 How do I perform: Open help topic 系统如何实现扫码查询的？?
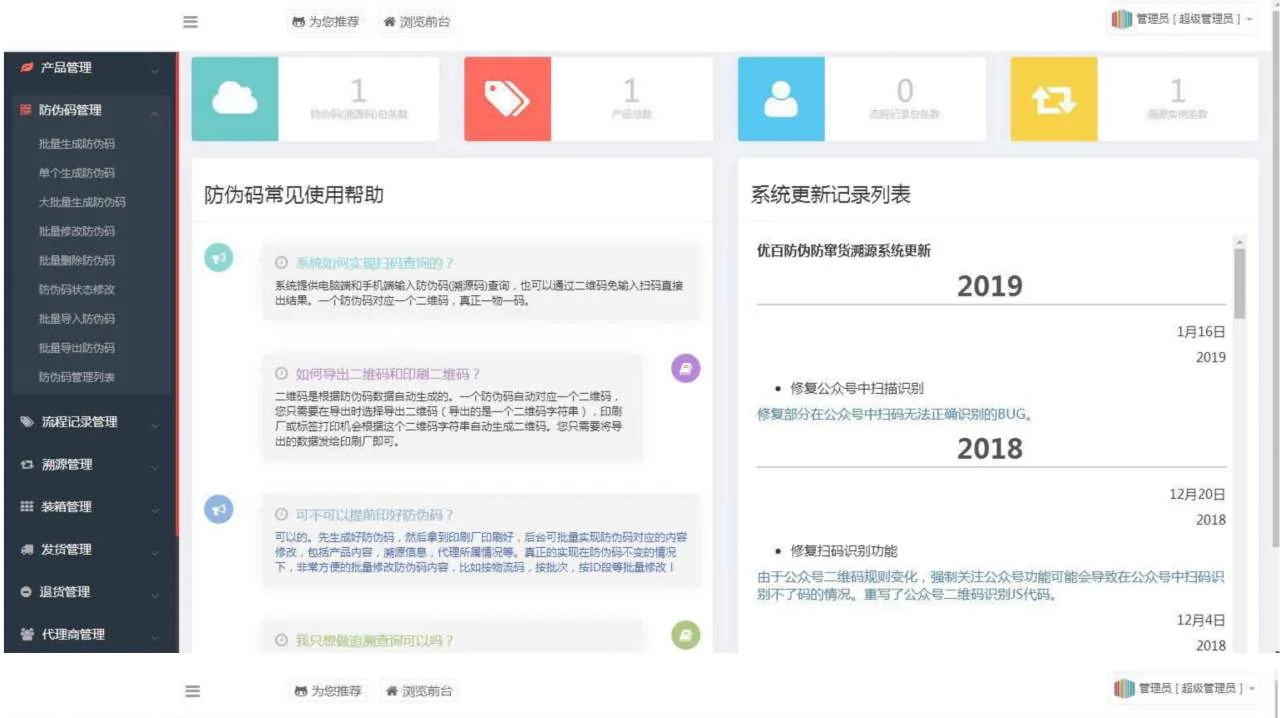point(374,263)
